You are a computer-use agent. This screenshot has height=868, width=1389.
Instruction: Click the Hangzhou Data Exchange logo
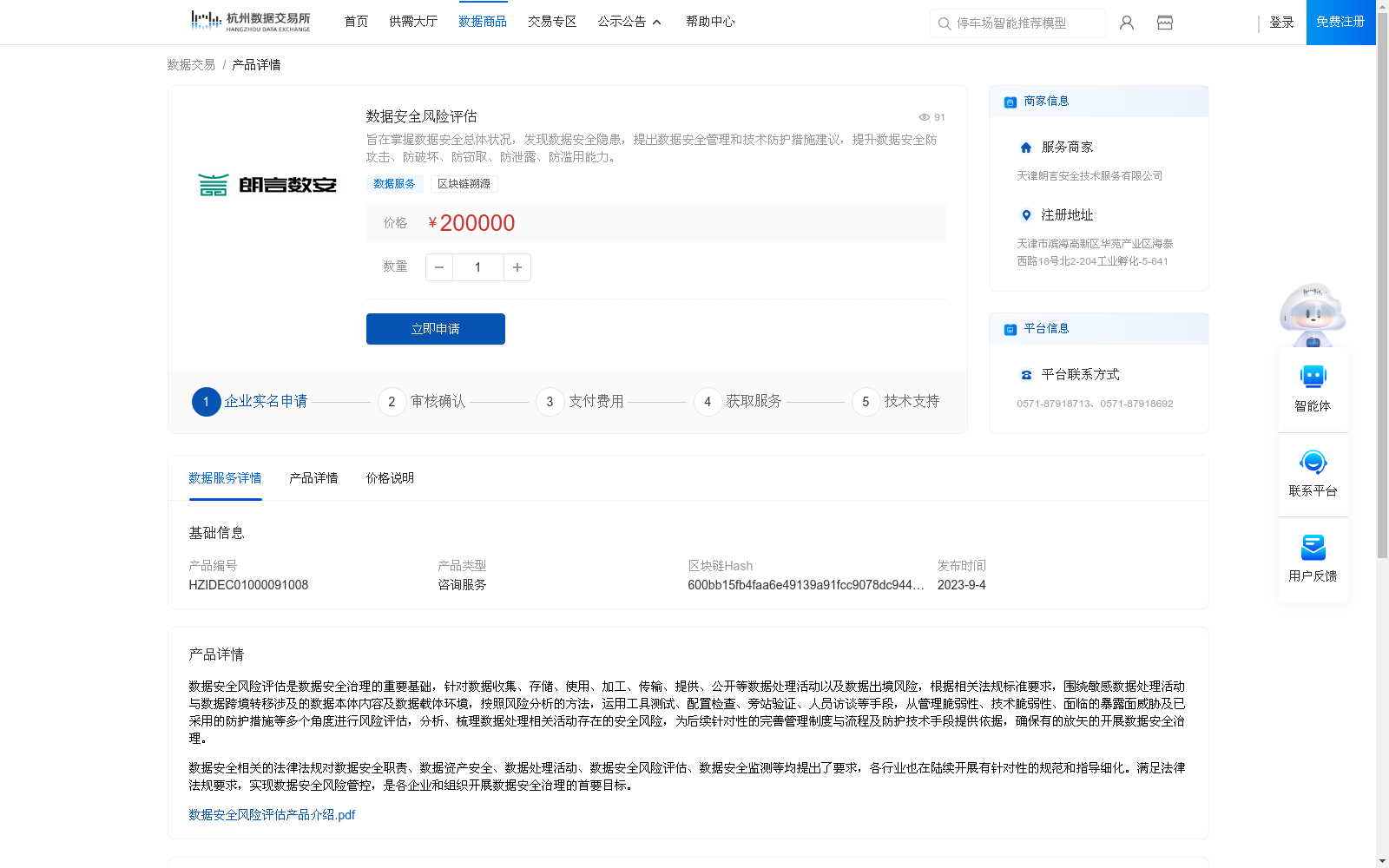point(250,22)
